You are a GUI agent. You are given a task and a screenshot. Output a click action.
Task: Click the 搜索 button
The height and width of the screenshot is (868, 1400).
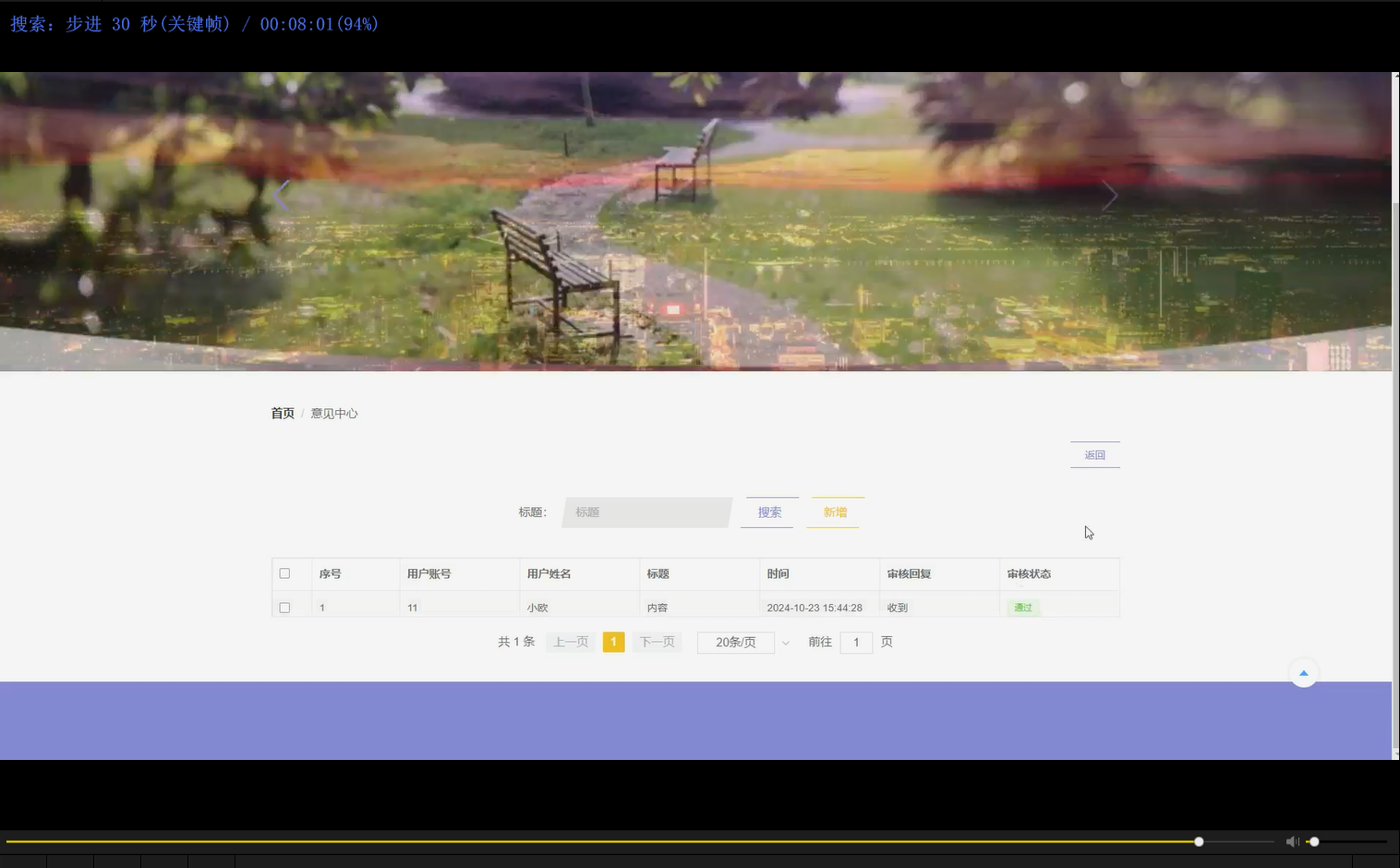(769, 512)
